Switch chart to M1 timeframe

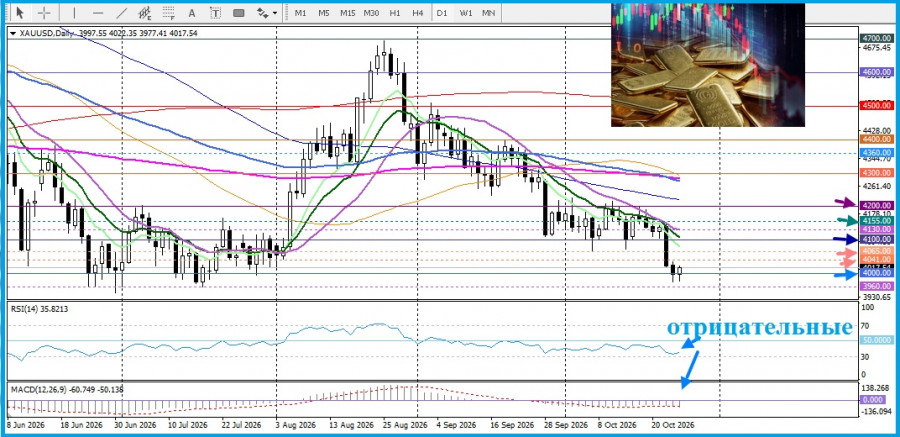click(x=300, y=13)
